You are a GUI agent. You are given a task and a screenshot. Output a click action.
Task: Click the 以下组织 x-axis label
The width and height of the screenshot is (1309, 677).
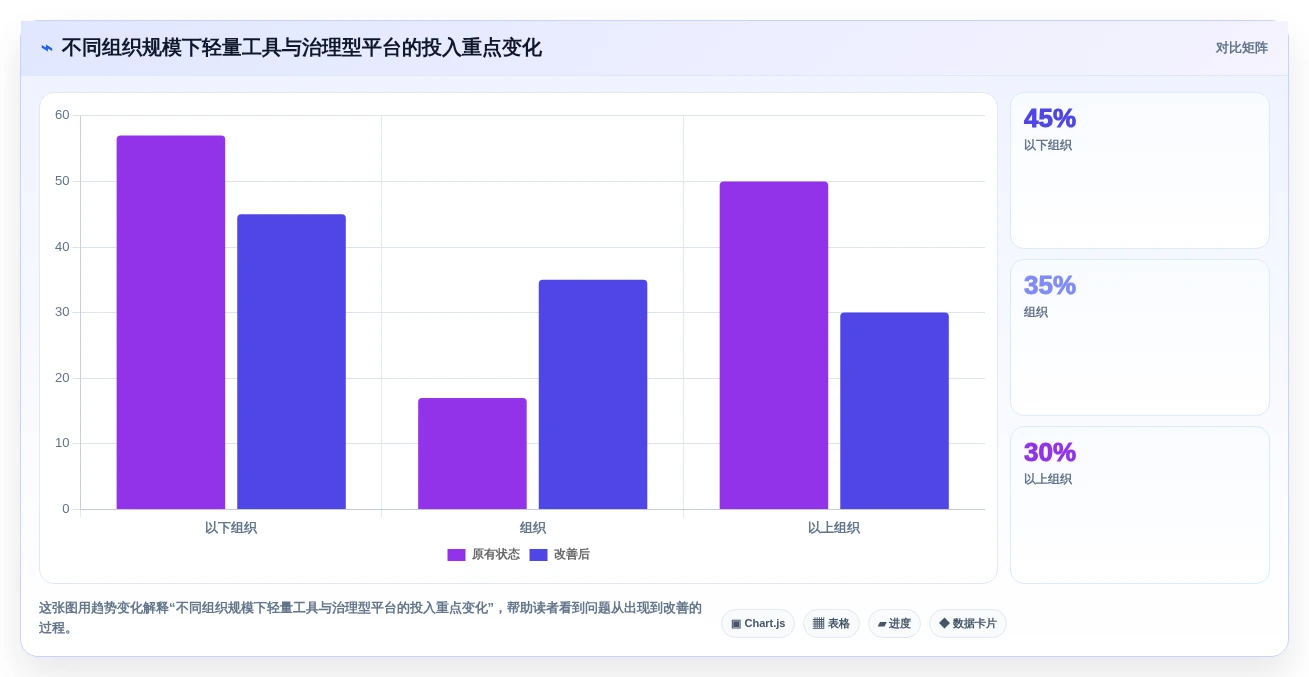click(231, 528)
